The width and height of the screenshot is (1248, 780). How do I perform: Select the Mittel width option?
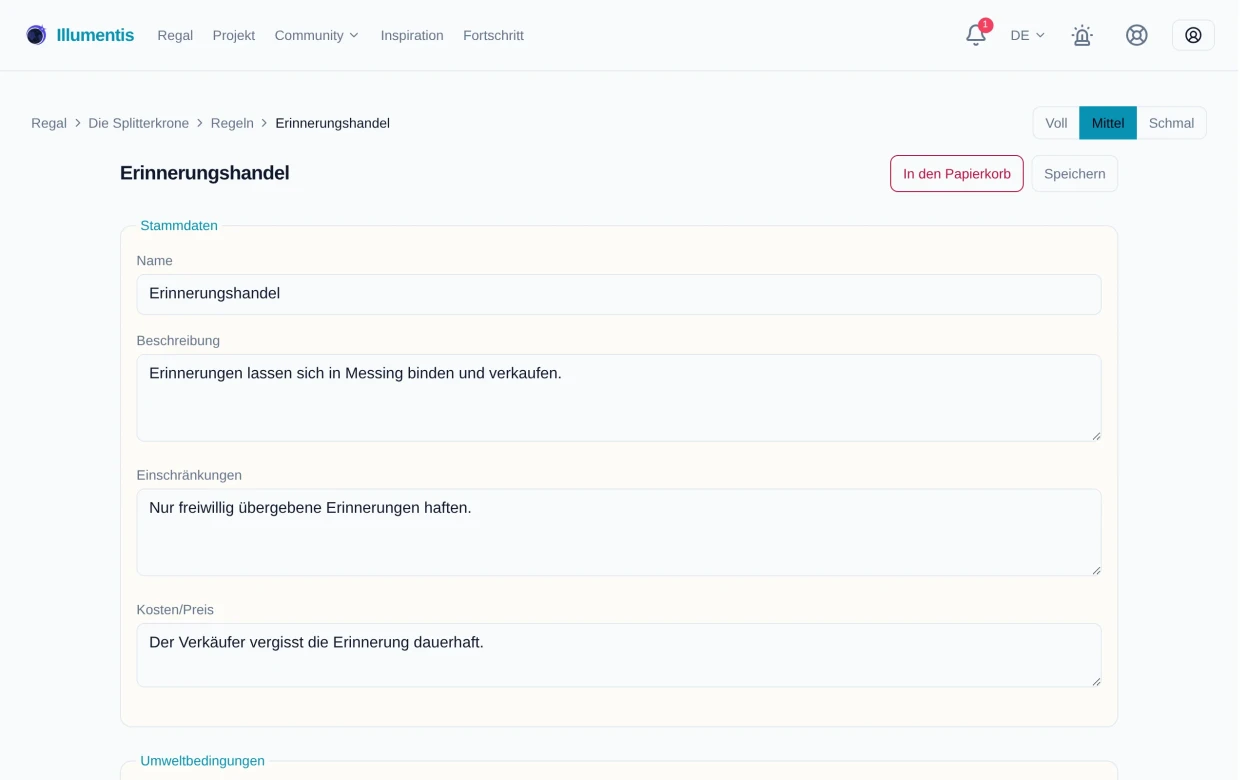(1108, 123)
